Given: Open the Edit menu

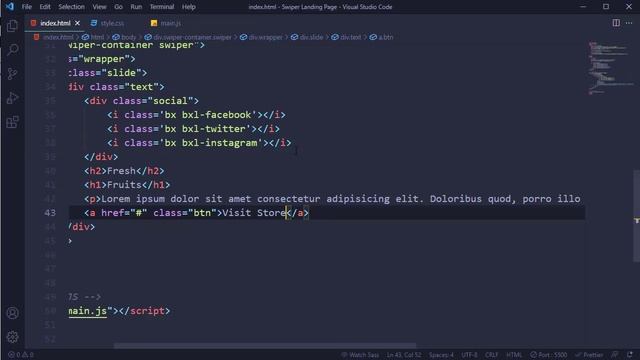Looking at the screenshot, I should coord(45,7).
